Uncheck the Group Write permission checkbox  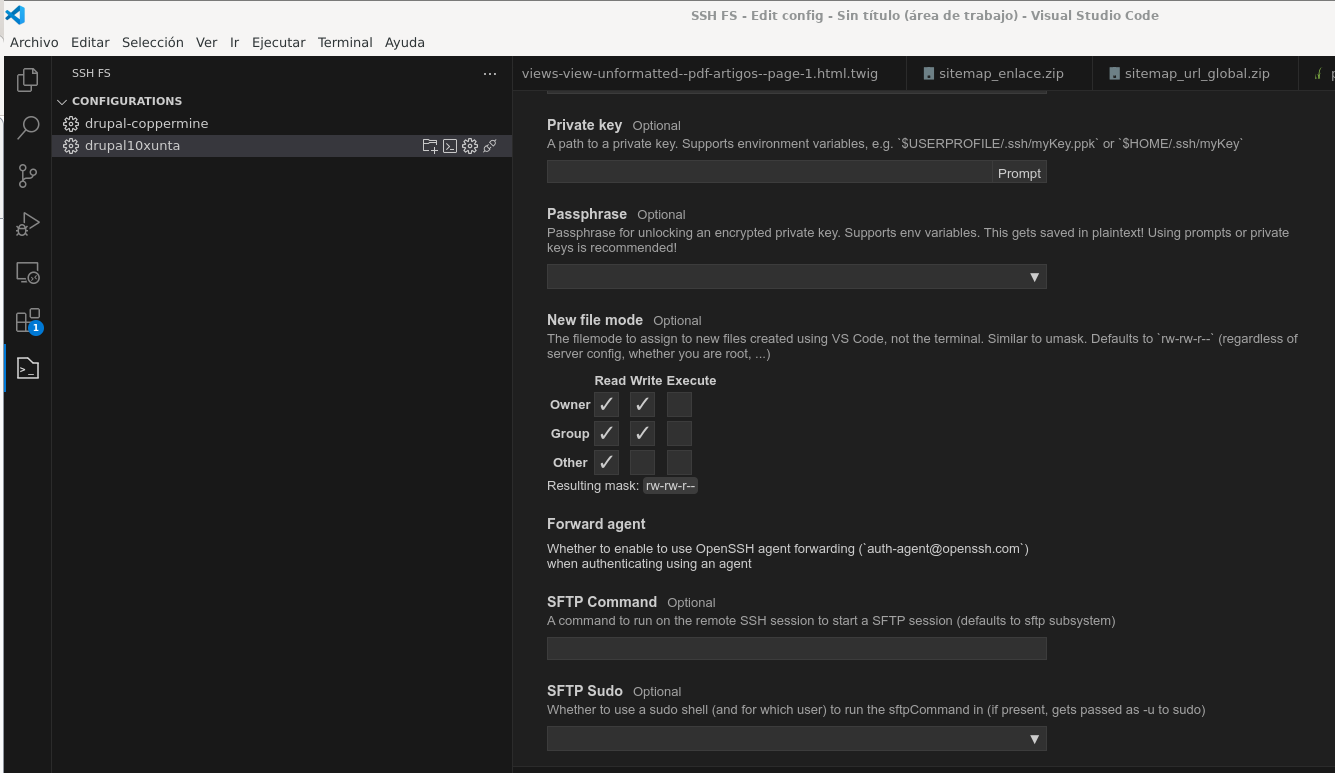pos(642,434)
